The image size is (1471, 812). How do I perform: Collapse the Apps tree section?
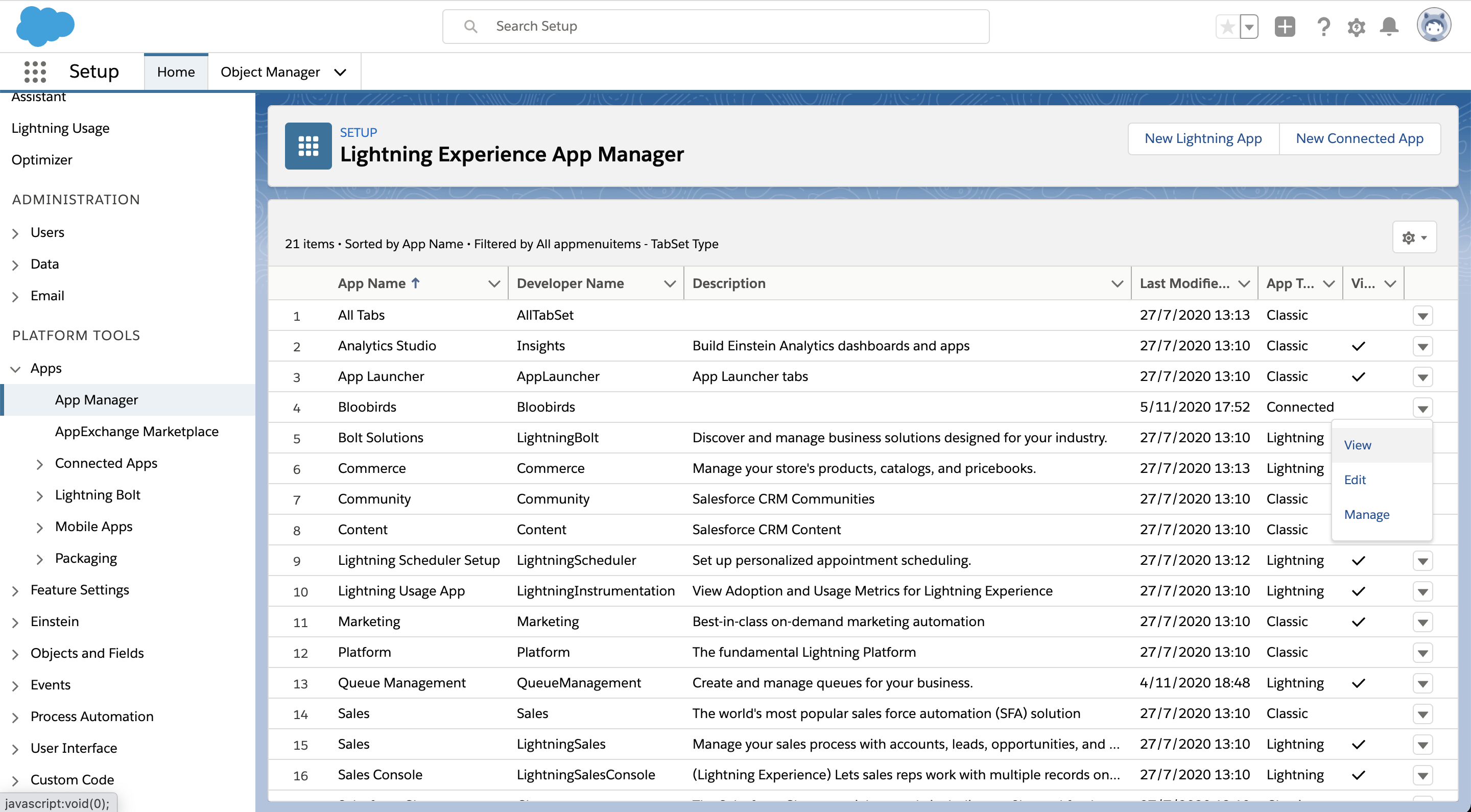click(x=15, y=369)
